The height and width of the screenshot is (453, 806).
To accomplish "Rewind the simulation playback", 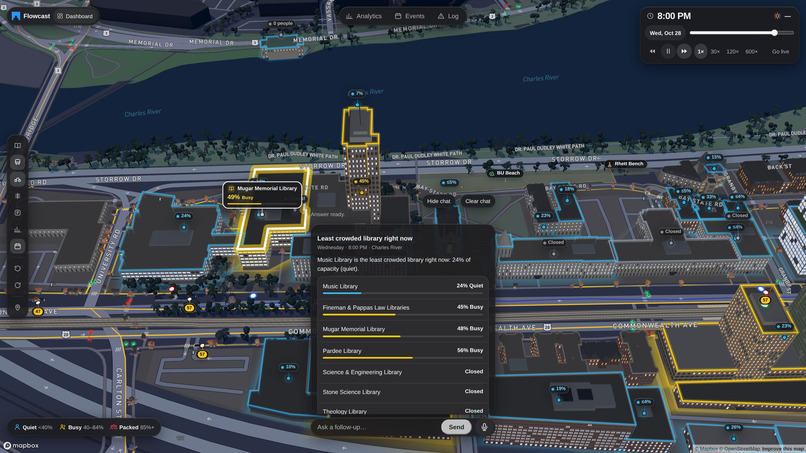I will (x=652, y=51).
